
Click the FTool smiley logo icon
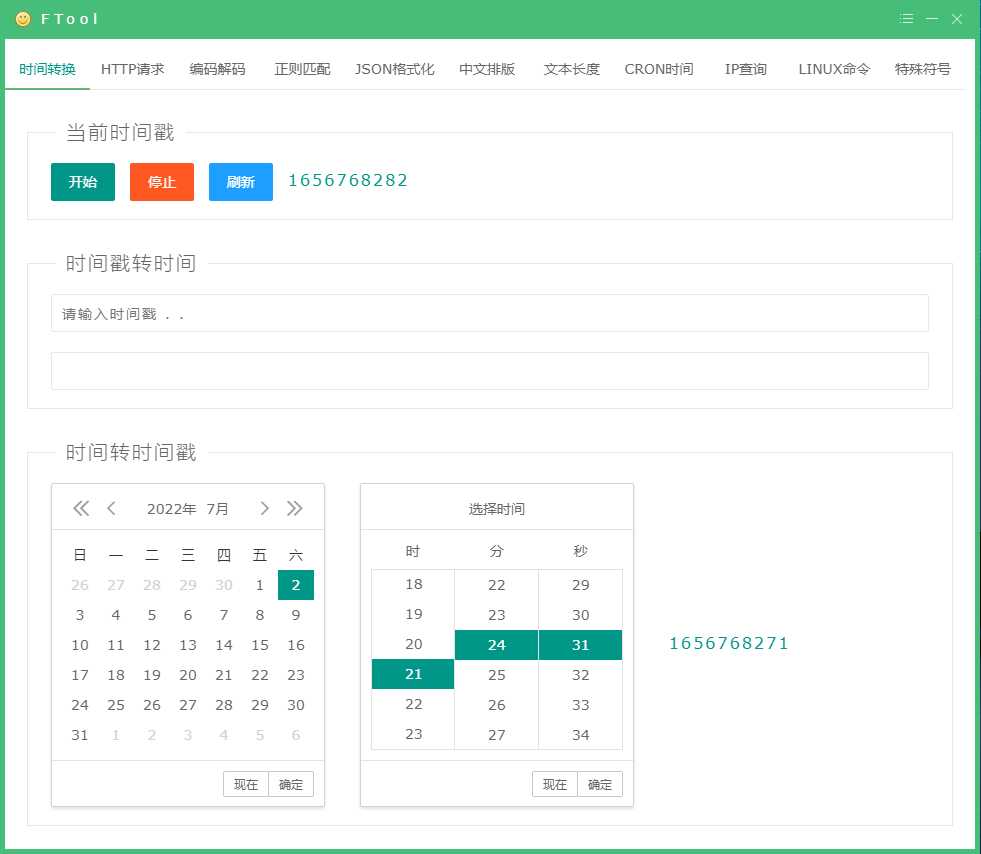(23, 19)
